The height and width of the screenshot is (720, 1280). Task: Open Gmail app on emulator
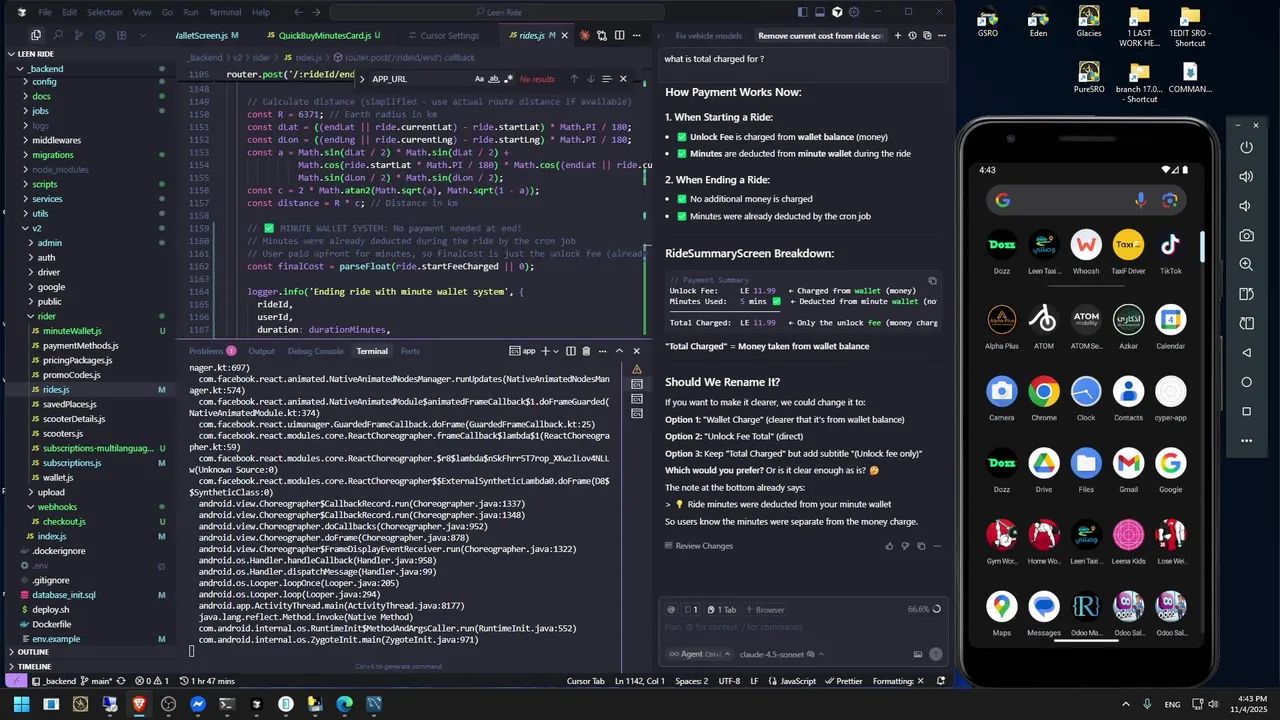tap(1128, 470)
